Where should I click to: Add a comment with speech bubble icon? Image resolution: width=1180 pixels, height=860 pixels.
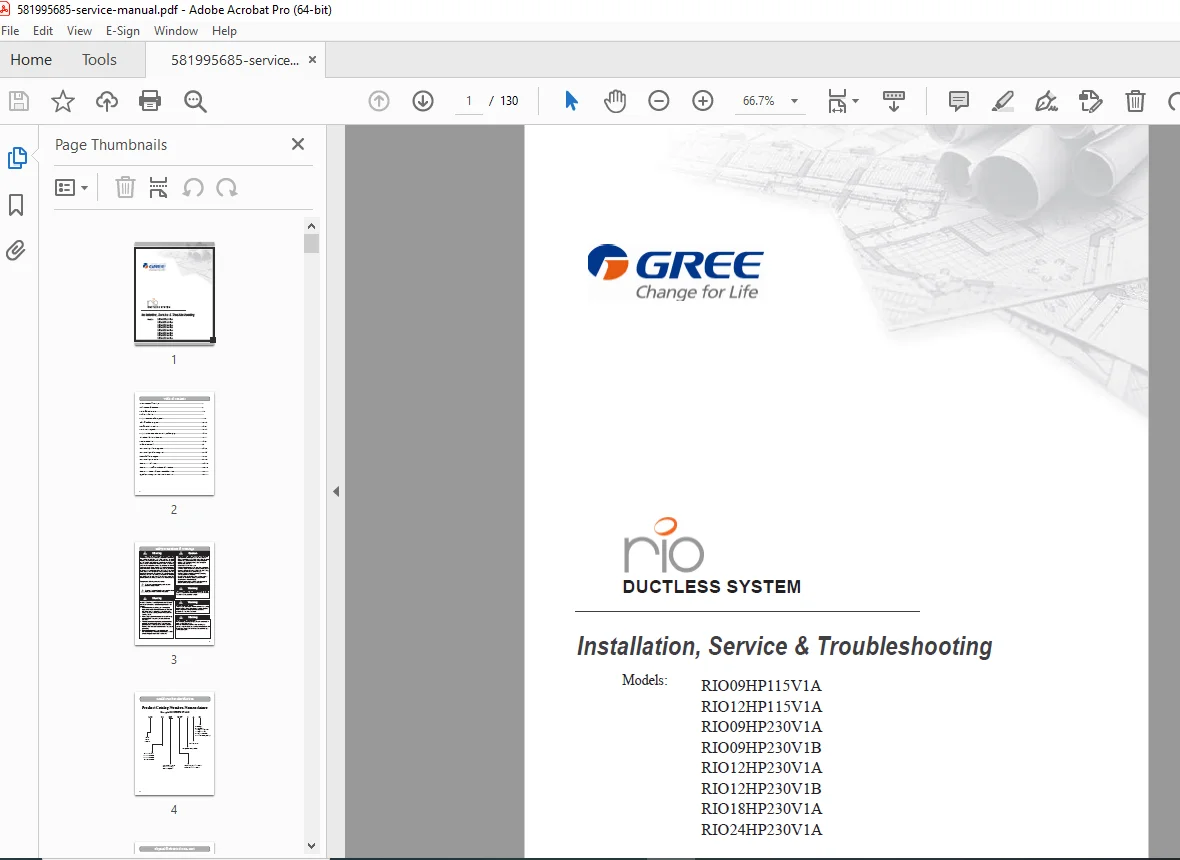(959, 101)
